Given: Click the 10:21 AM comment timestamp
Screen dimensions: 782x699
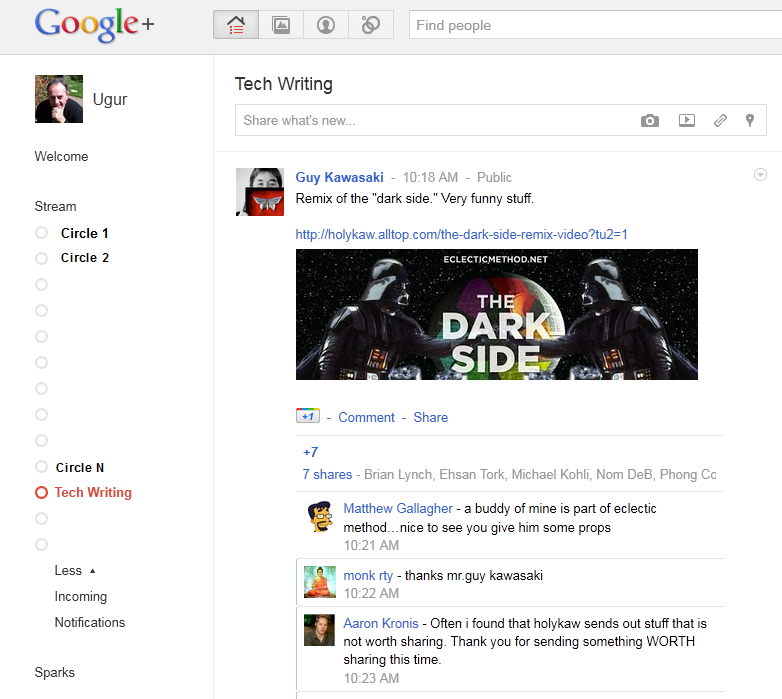Looking at the screenshot, I should pyautogui.click(x=371, y=545).
